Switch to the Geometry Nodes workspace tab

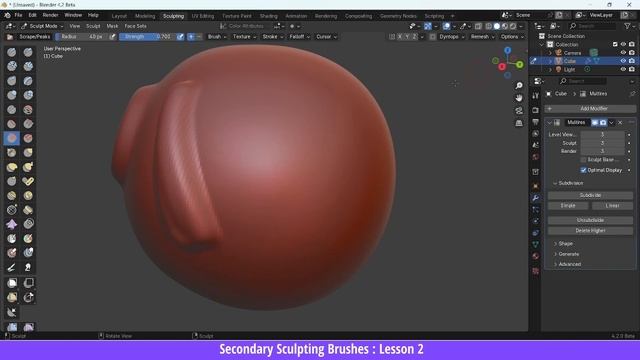pyautogui.click(x=398, y=16)
